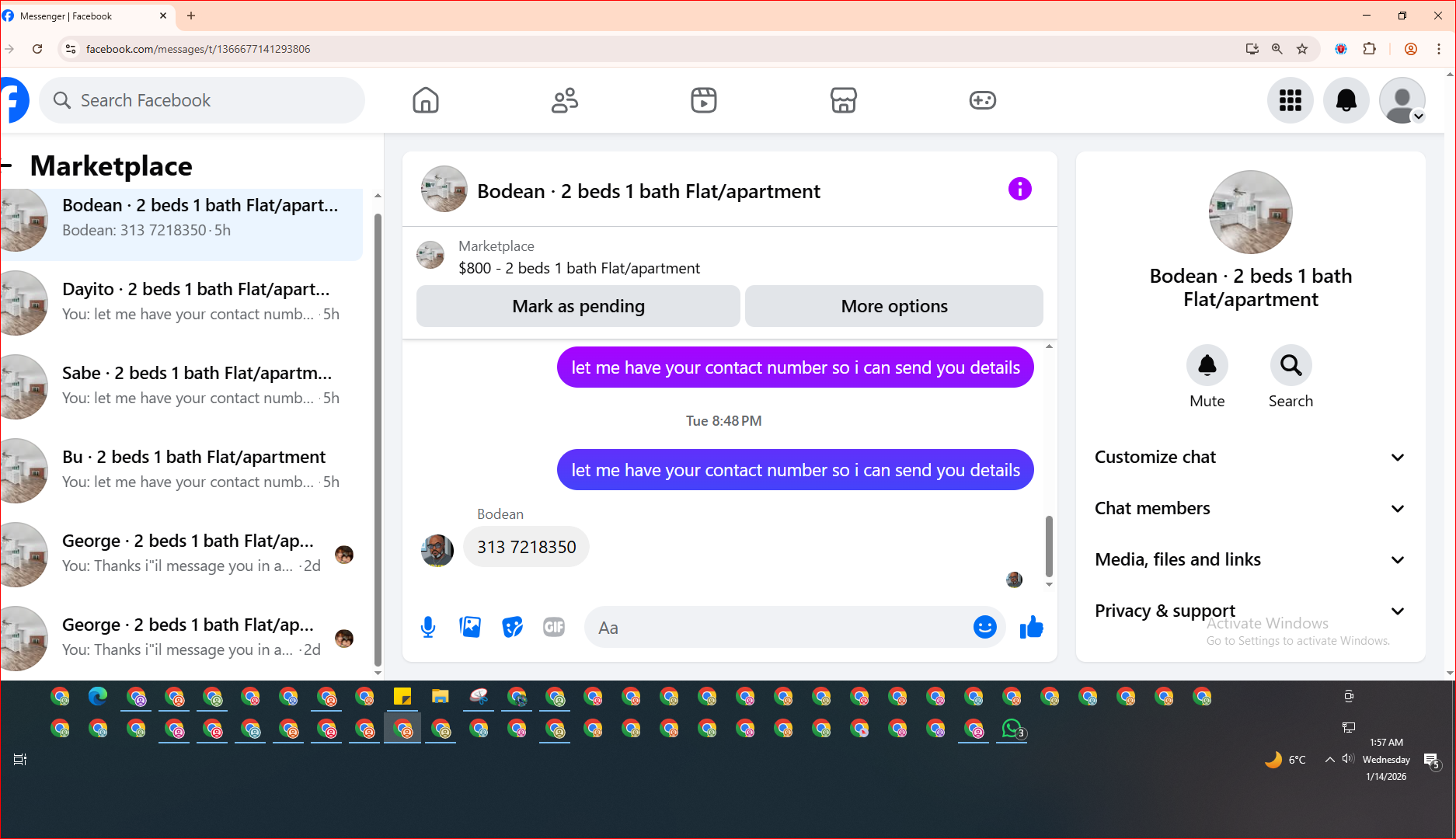Image resolution: width=1456 pixels, height=839 pixels.
Task: Expand the Privacy & support section
Action: [x=1250, y=611]
